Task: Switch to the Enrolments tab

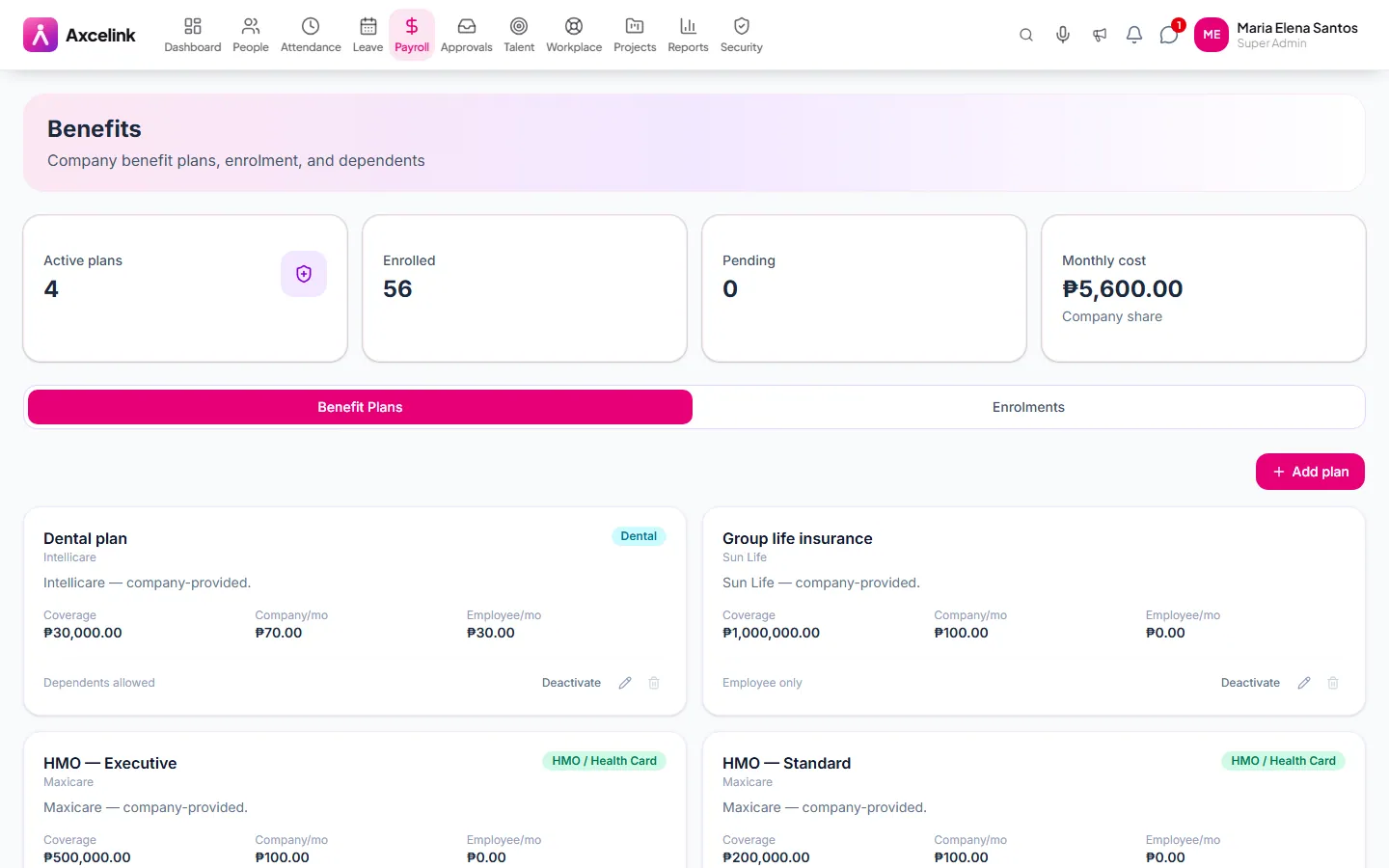Action: 1028,407
